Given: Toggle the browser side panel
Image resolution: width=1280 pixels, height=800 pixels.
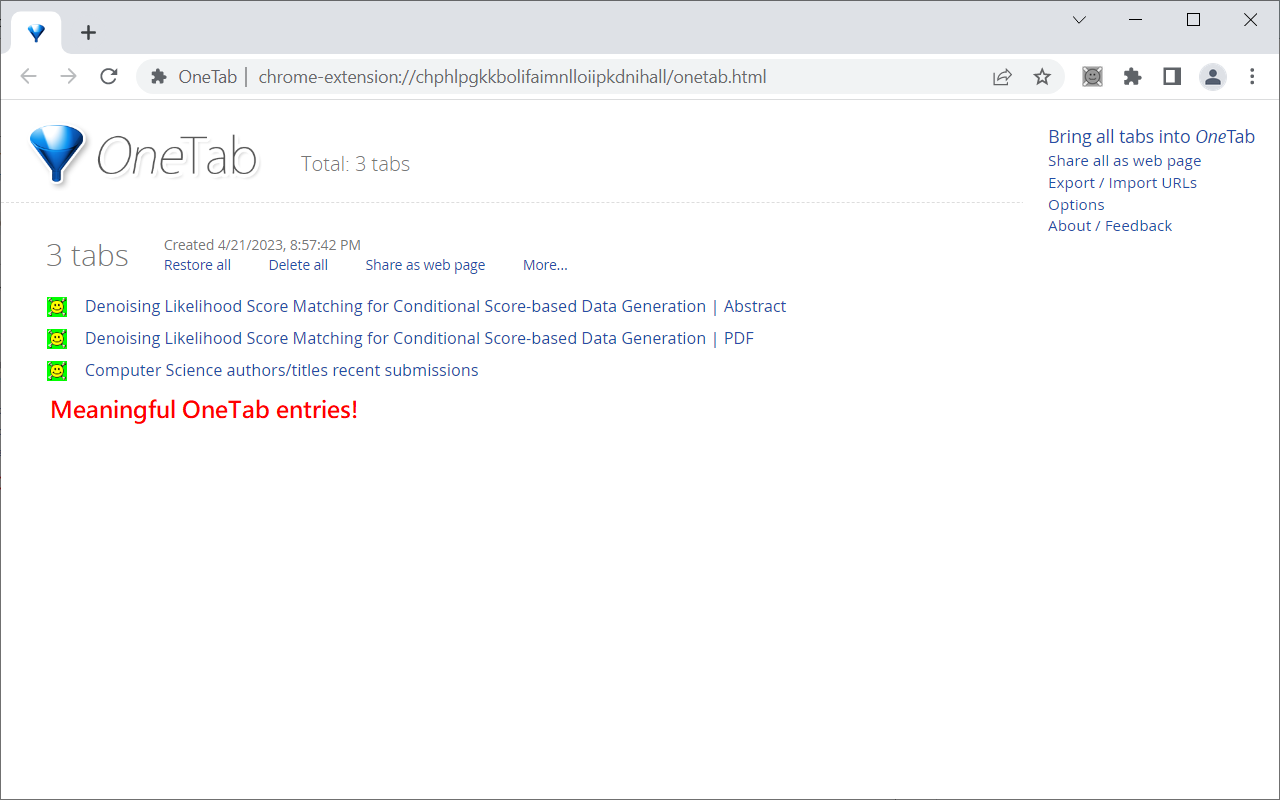Looking at the screenshot, I should (1172, 77).
